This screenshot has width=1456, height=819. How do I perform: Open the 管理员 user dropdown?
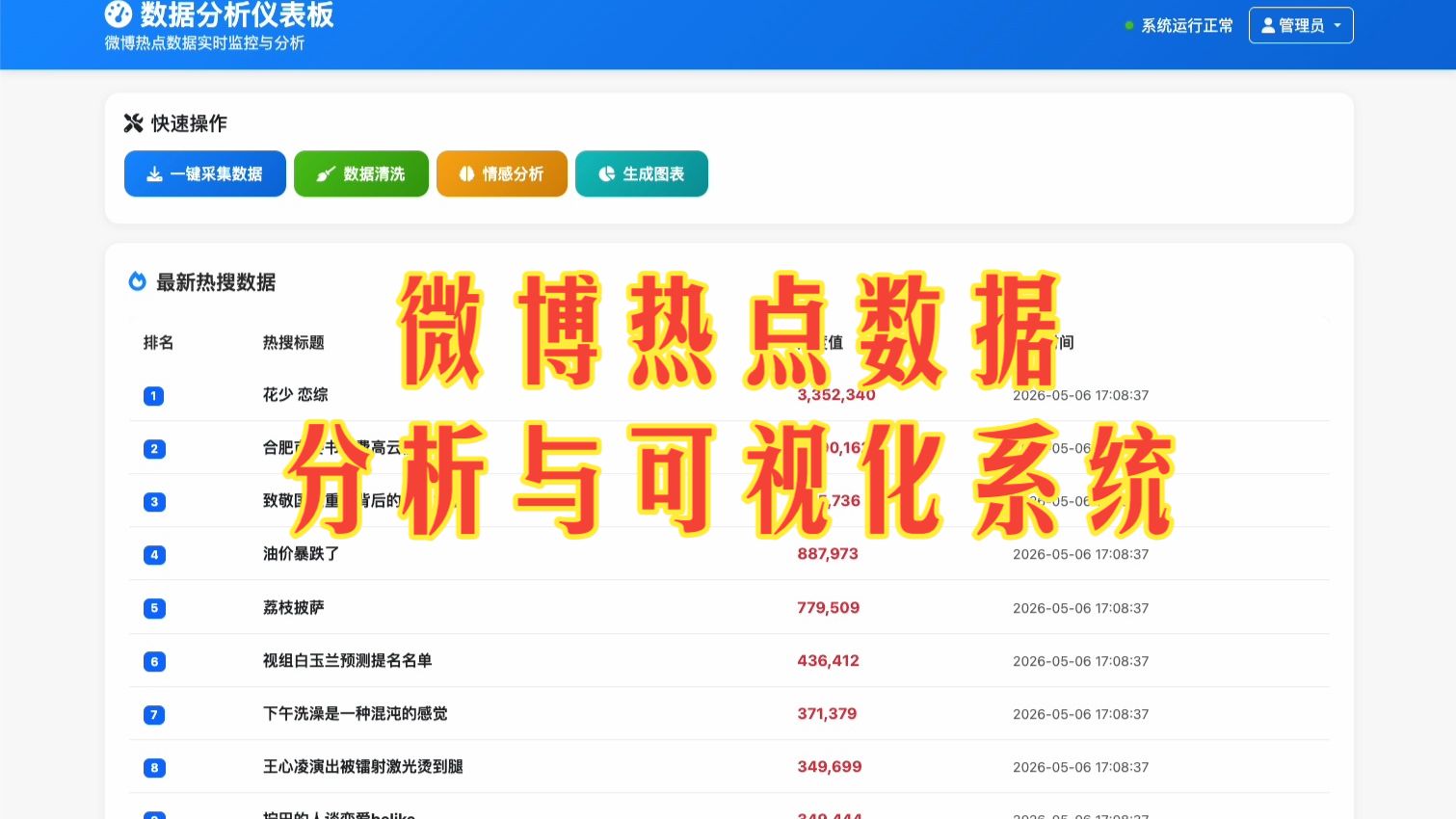1301,25
